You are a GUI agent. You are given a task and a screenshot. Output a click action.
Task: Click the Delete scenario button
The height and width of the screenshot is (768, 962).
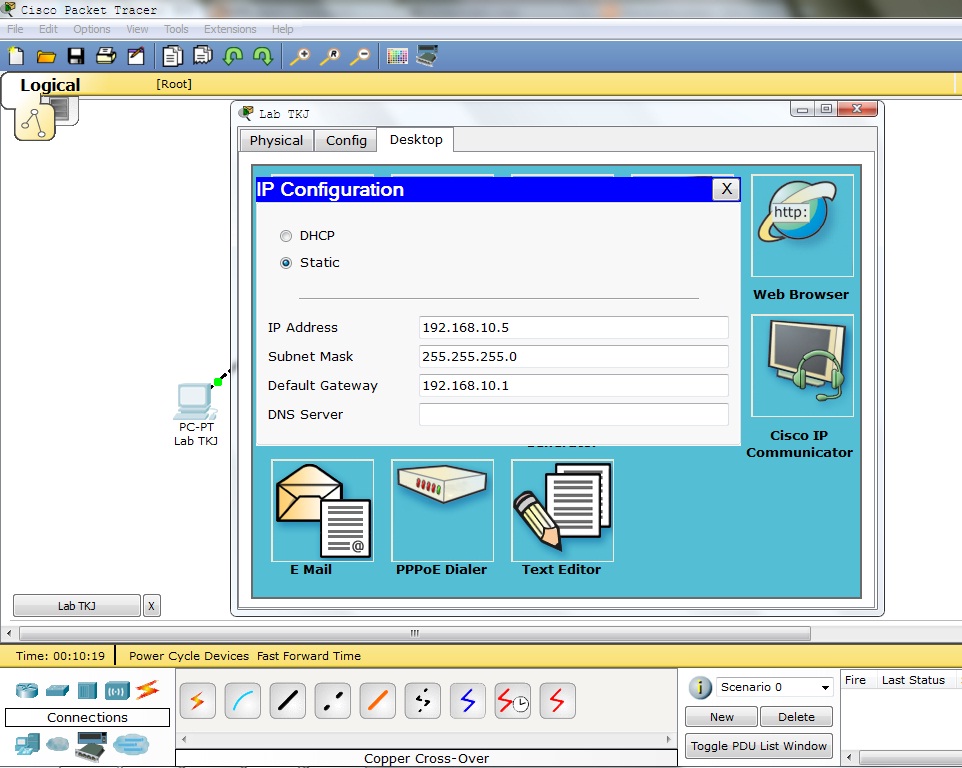[x=796, y=716]
